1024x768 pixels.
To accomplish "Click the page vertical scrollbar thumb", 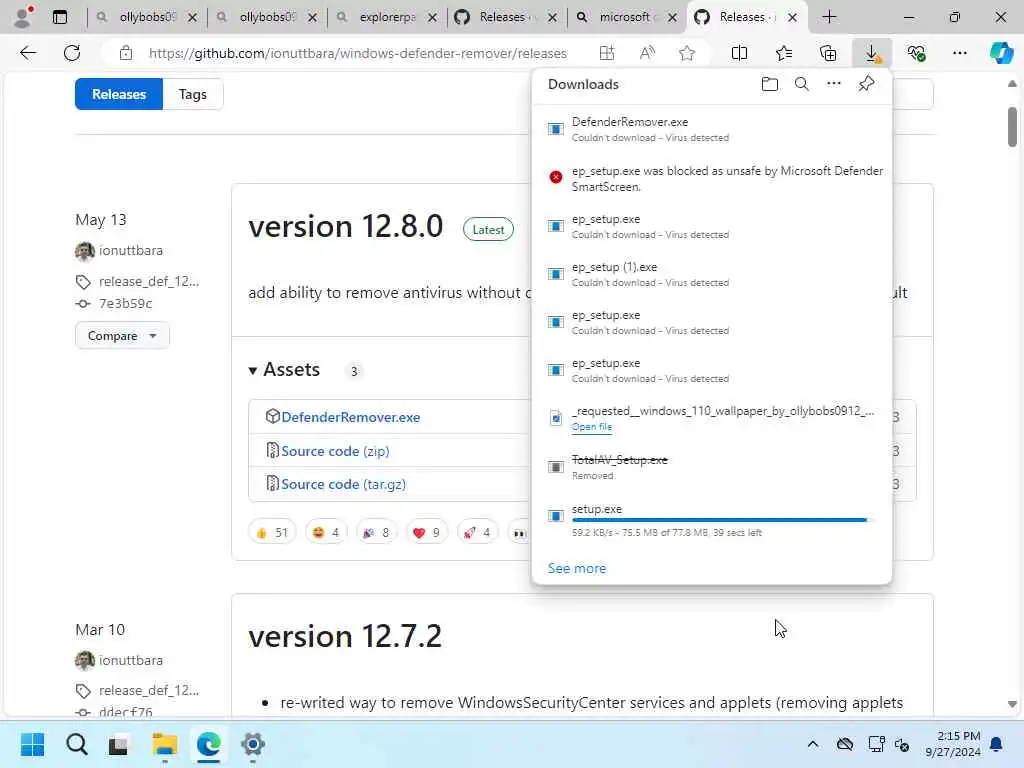I will 1012,127.
